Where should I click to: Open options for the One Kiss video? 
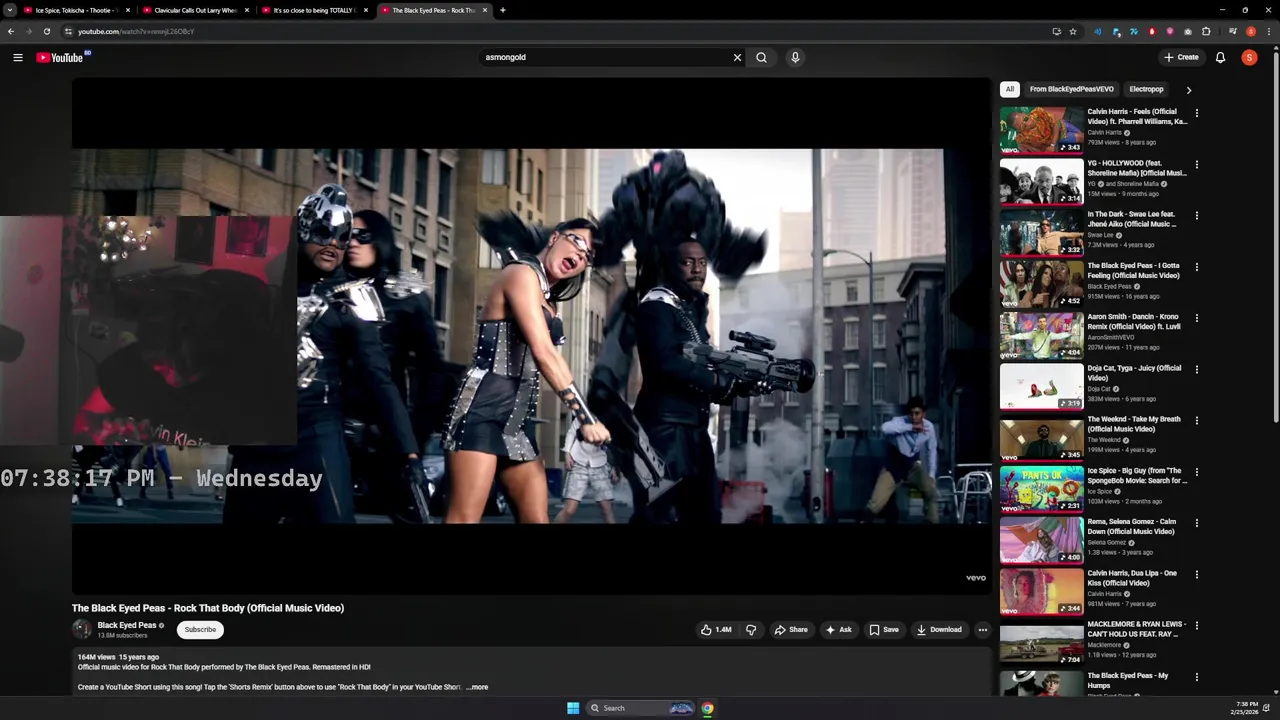[1197, 574]
